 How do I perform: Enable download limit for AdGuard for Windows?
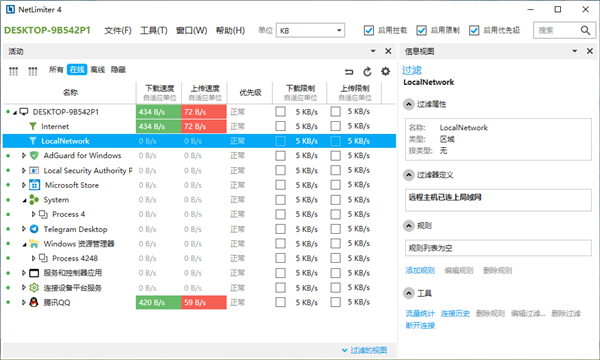280,156
